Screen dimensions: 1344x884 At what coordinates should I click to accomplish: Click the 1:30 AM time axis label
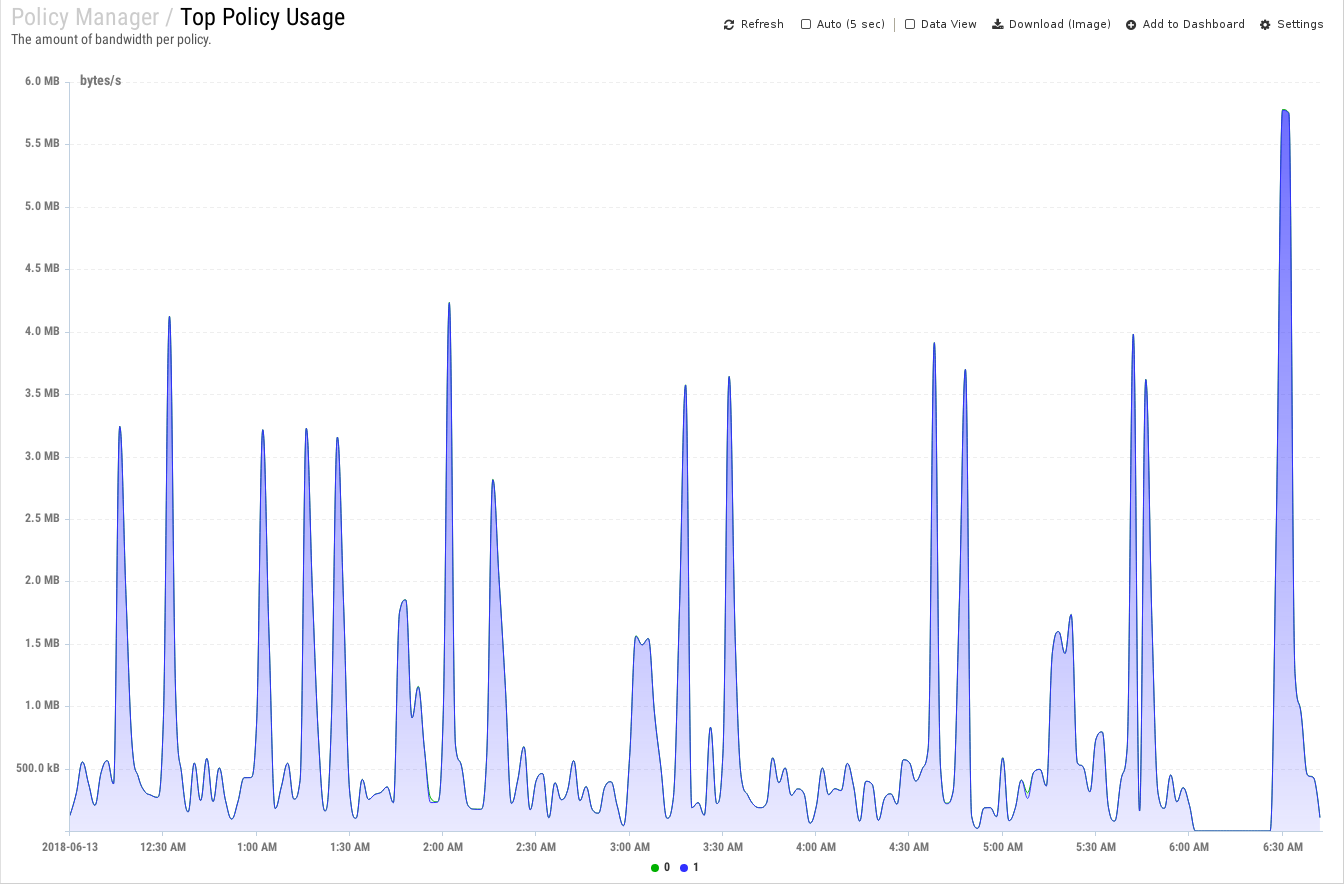click(350, 847)
